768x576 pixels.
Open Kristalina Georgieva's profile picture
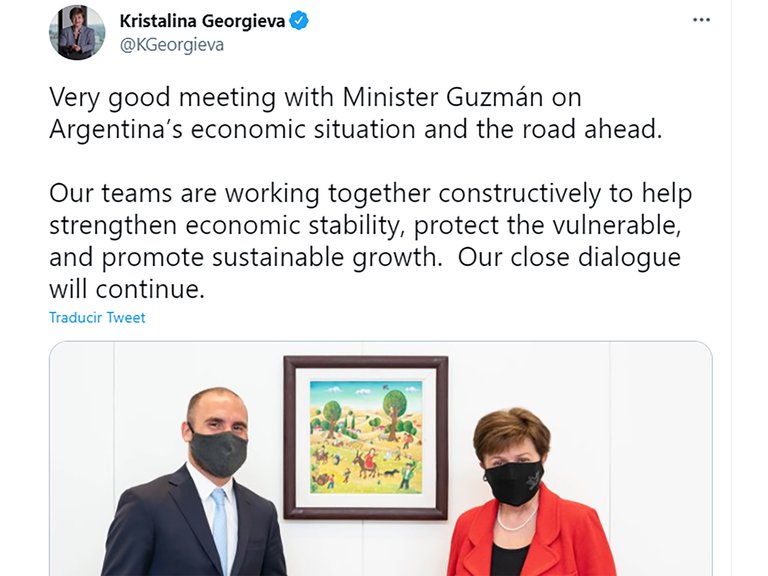pyautogui.click(x=77, y=33)
